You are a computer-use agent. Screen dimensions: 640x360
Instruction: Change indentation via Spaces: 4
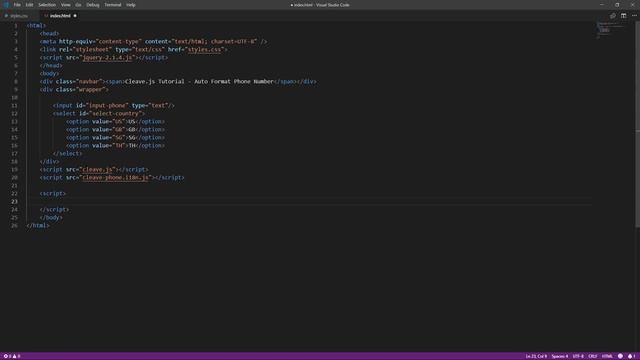point(560,356)
